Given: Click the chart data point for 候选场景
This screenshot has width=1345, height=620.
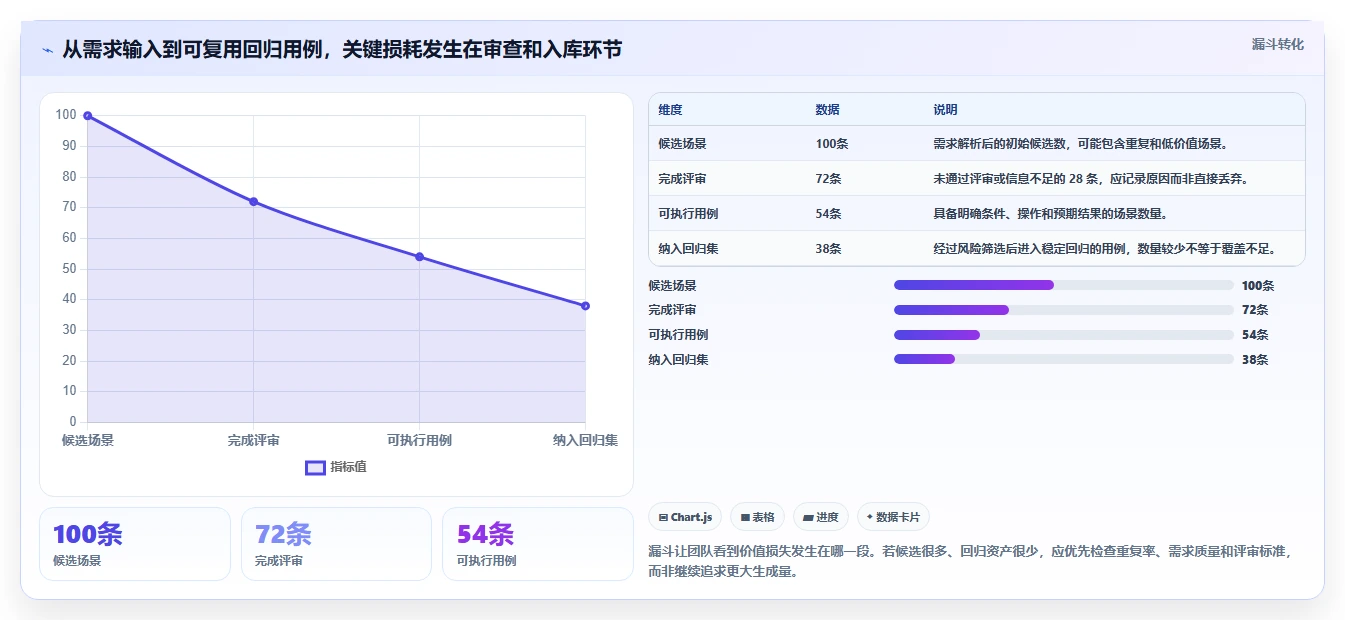Looking at the screenshot, I should (88, 116).
